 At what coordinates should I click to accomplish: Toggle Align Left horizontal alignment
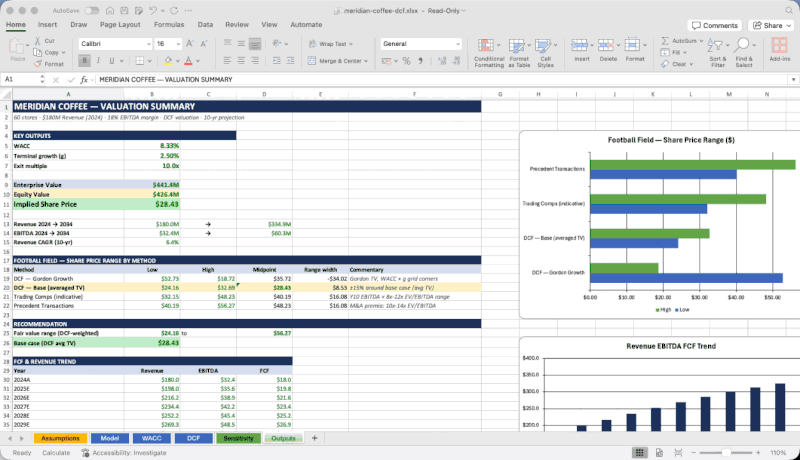tap(228, 61)
